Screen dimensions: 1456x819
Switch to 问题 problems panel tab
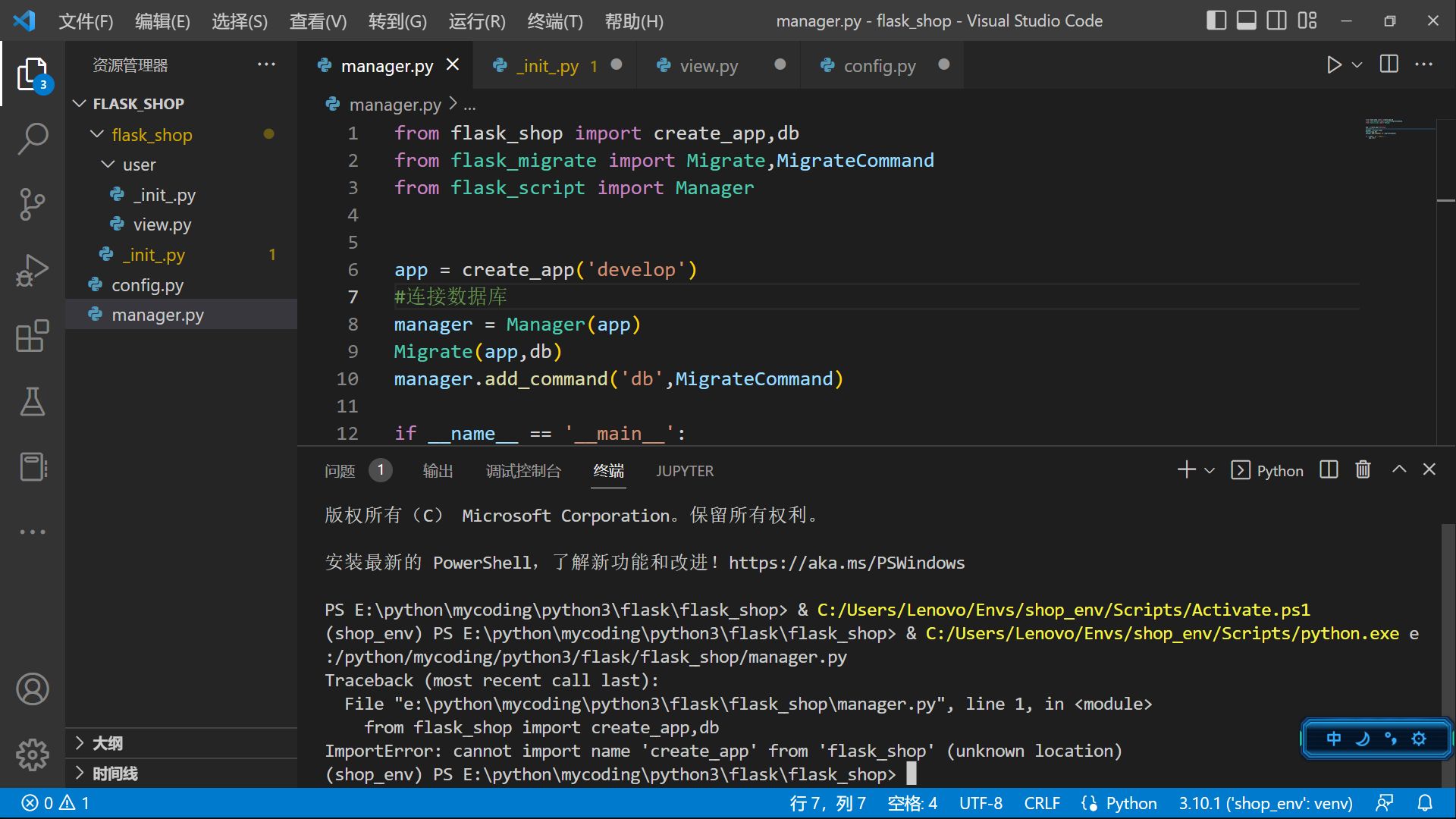[x=340, y=471]
